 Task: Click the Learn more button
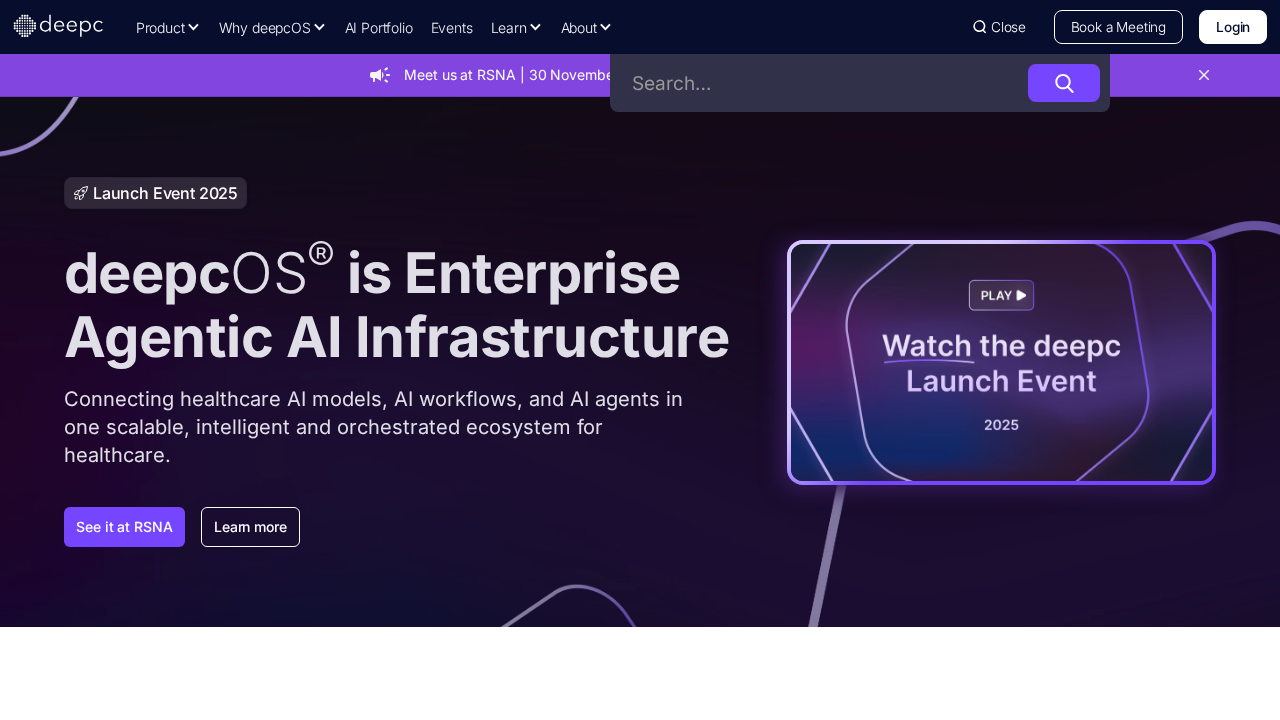250,527
